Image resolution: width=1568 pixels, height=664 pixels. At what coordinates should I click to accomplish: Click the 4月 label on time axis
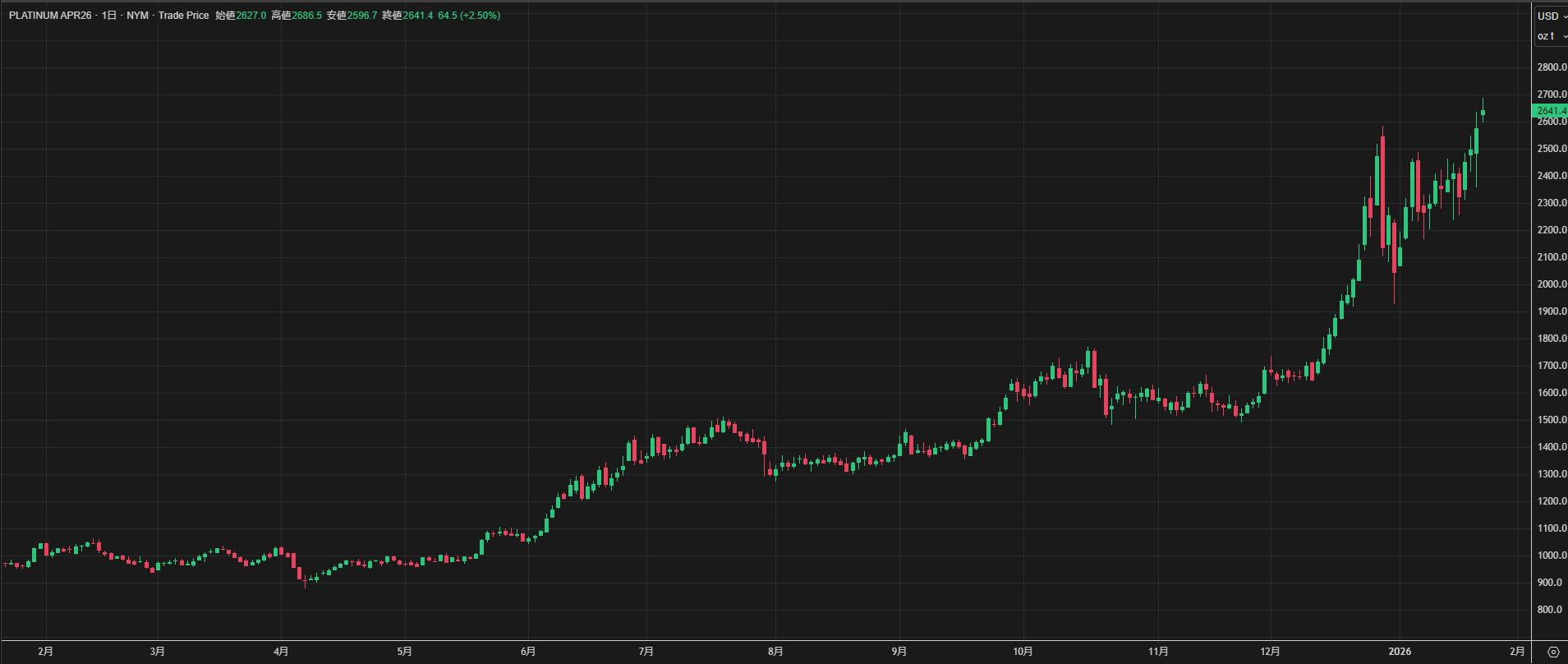(x=281, y=652)
